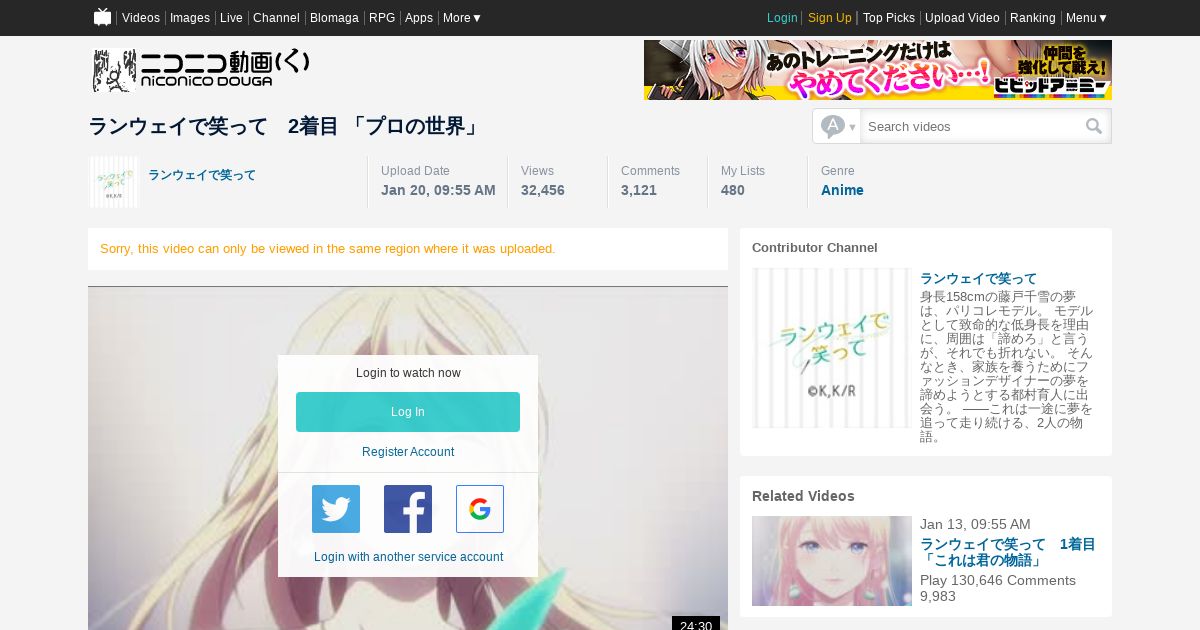Image resolution: width=1200 pixels, height=630 pixels.
Task: Click the small uploader channel avatar thumbnail
Action: (114, 182)
